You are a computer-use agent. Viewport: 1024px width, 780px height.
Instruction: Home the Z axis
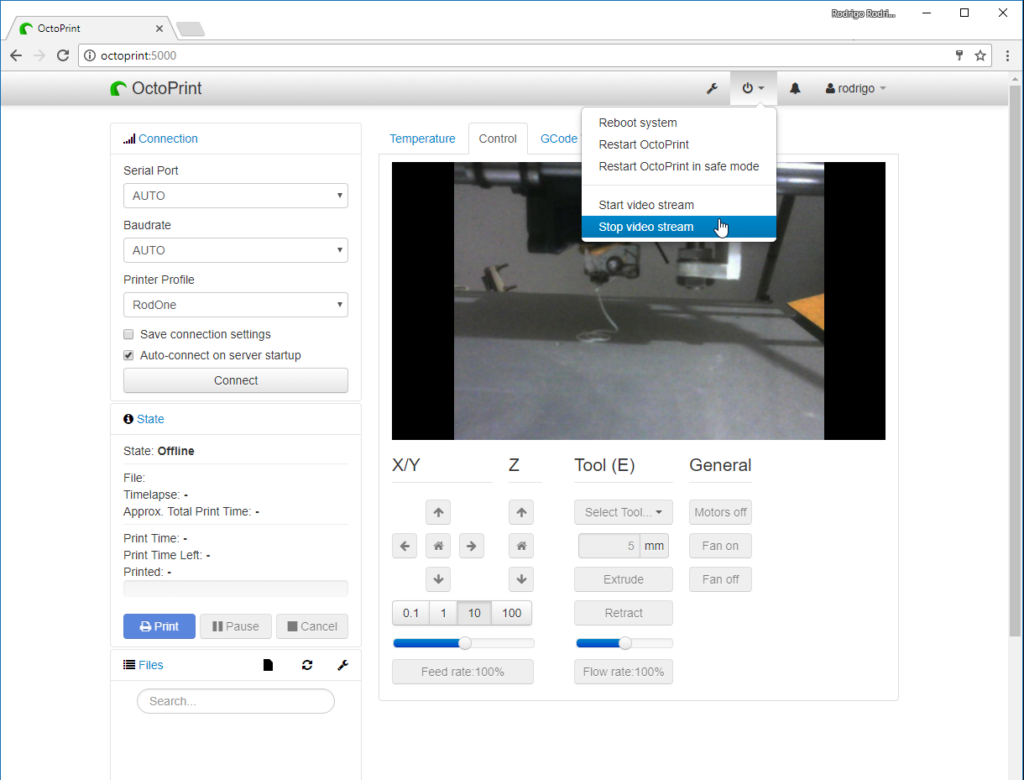coord(521,545)
